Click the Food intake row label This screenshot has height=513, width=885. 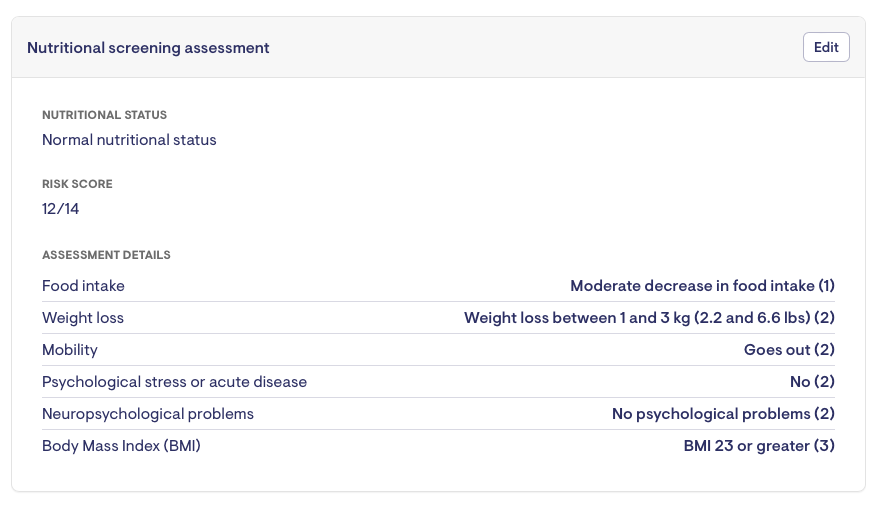tap(83, 286)
